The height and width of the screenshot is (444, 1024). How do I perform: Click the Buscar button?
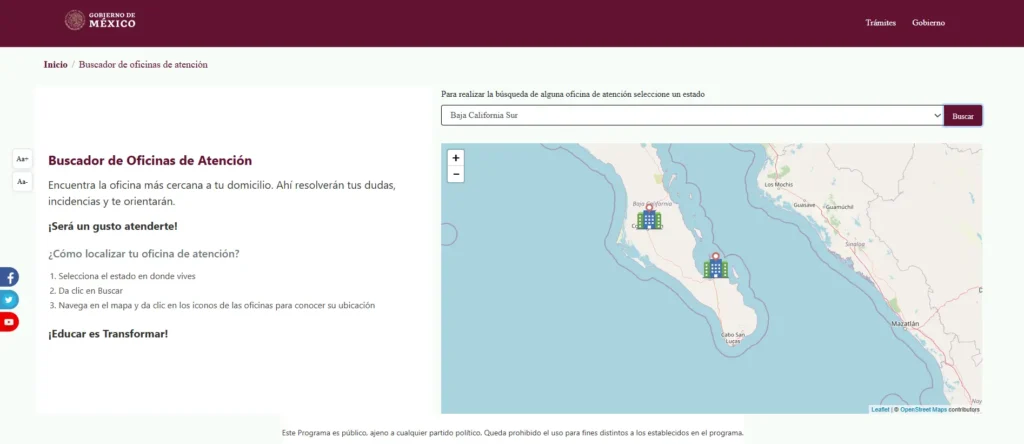(963, 116)
